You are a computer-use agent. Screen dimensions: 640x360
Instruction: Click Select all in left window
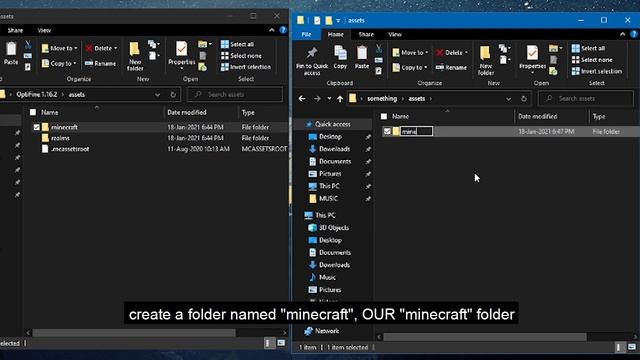[237, 44]
